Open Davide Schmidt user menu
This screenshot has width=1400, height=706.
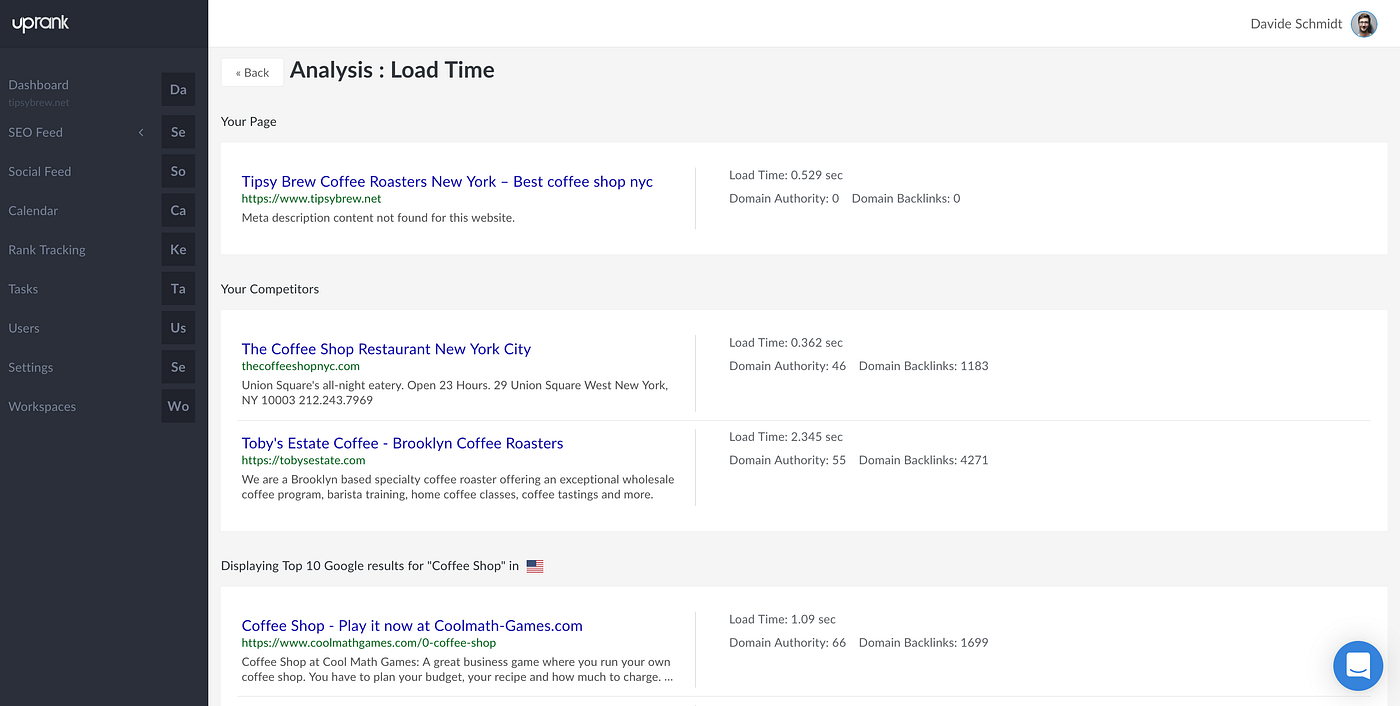pos(1296,24)
